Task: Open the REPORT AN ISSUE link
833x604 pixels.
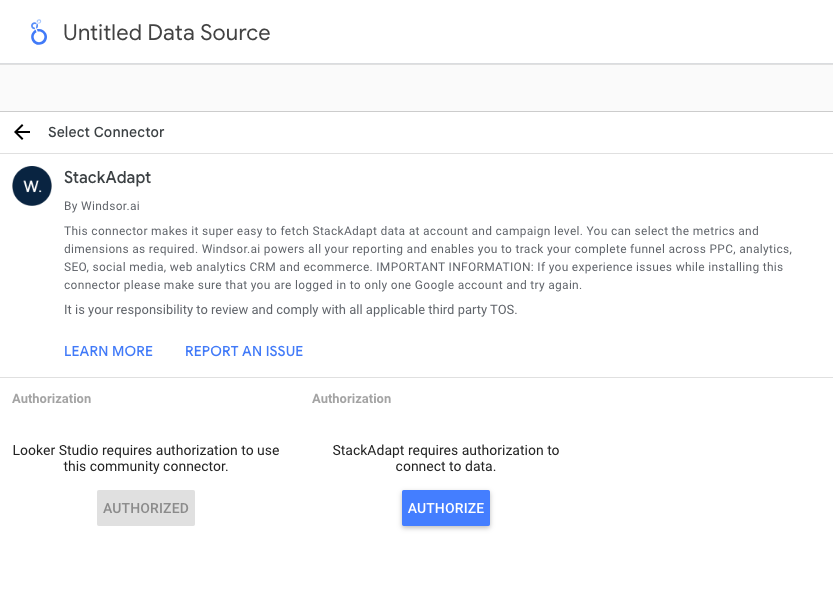Action: click(244, 351)
